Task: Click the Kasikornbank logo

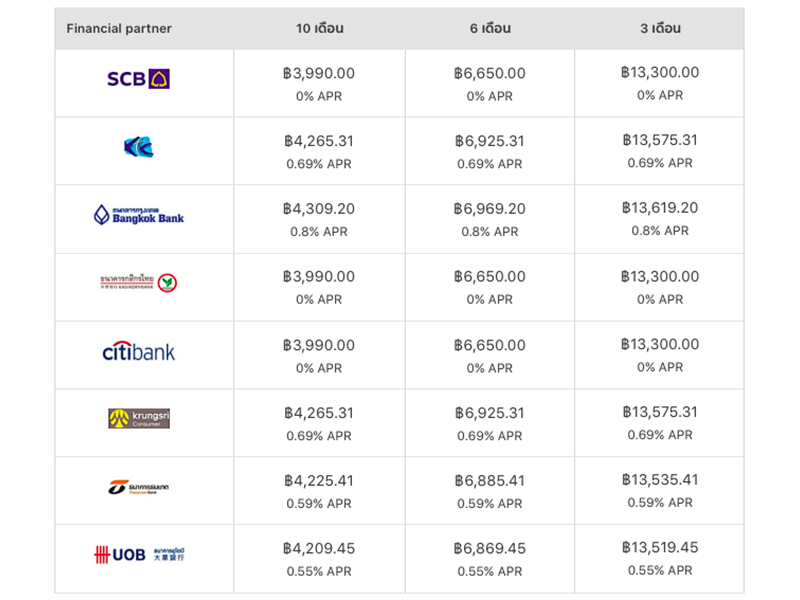Action: 138,283
